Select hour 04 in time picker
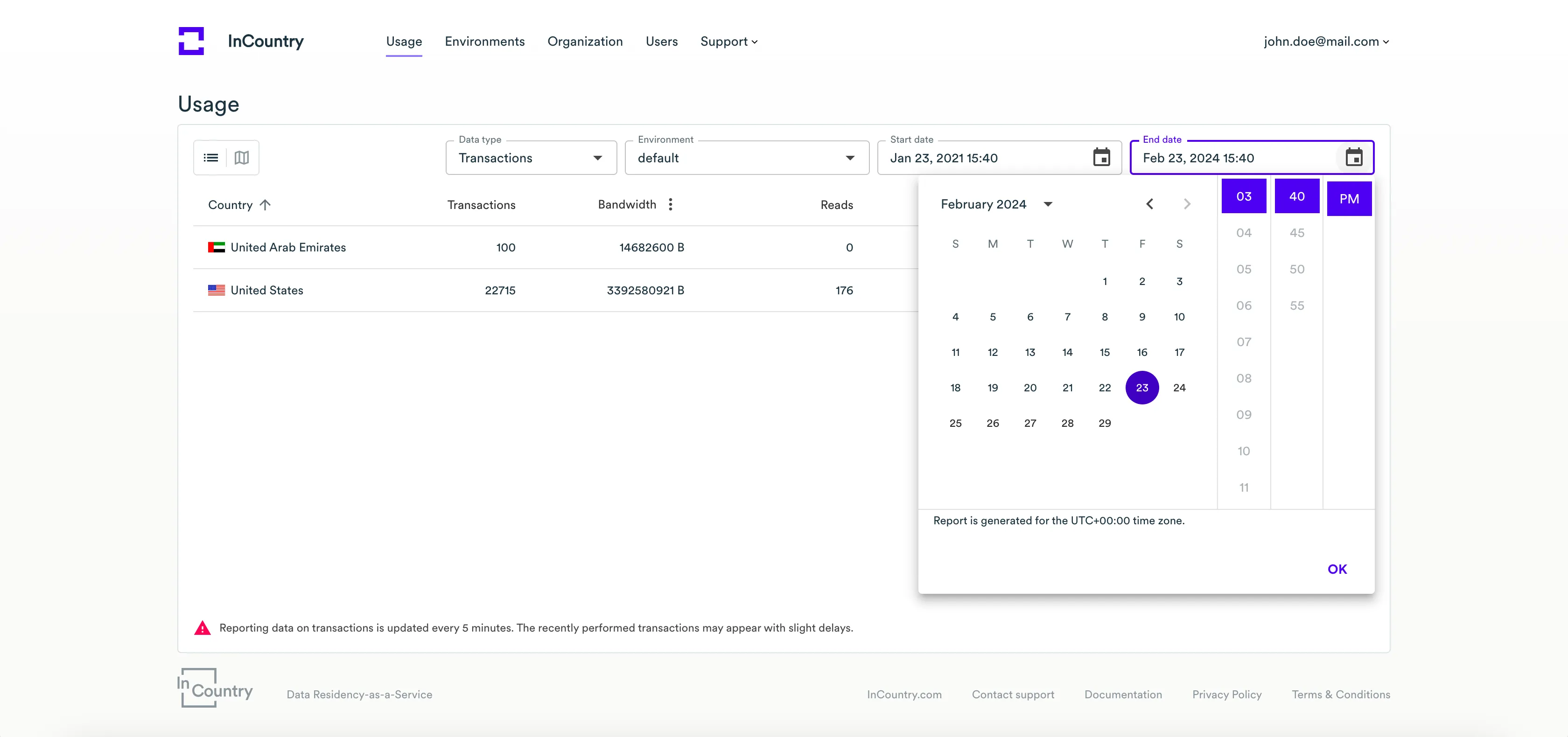Viewport: 1568px width, 737px height. click(1244, 233)
